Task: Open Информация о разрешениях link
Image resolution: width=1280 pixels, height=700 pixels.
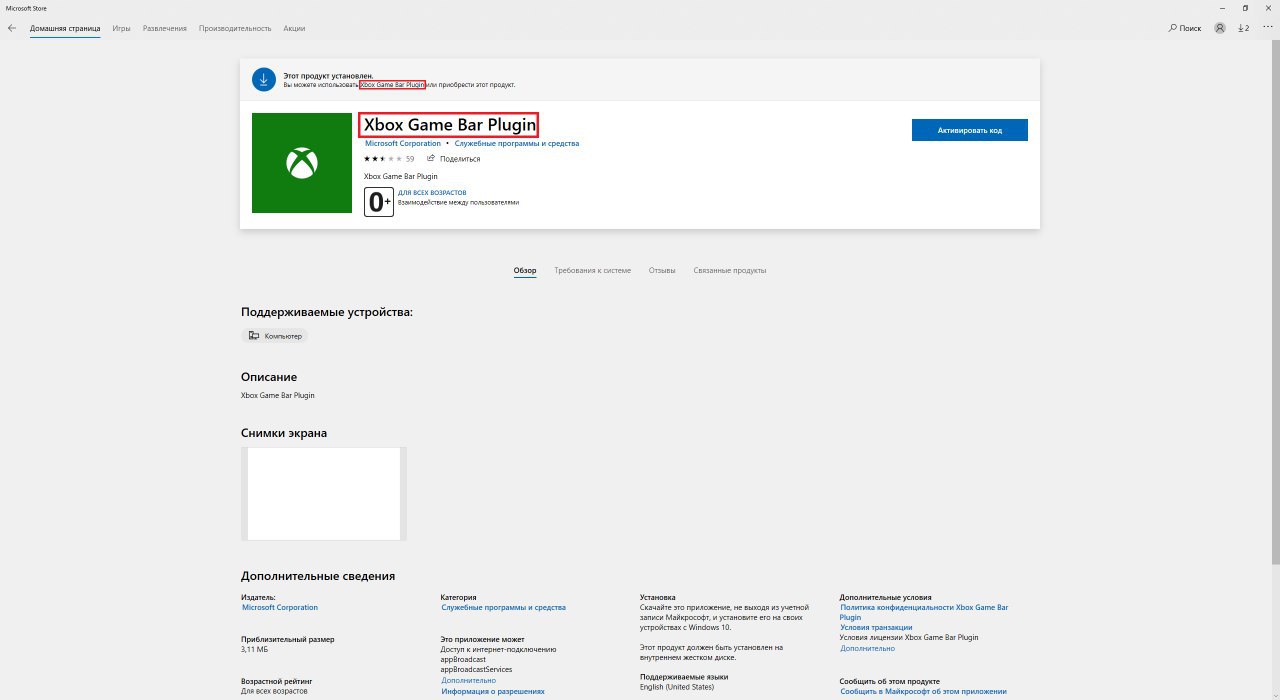Action: (493, 691)
